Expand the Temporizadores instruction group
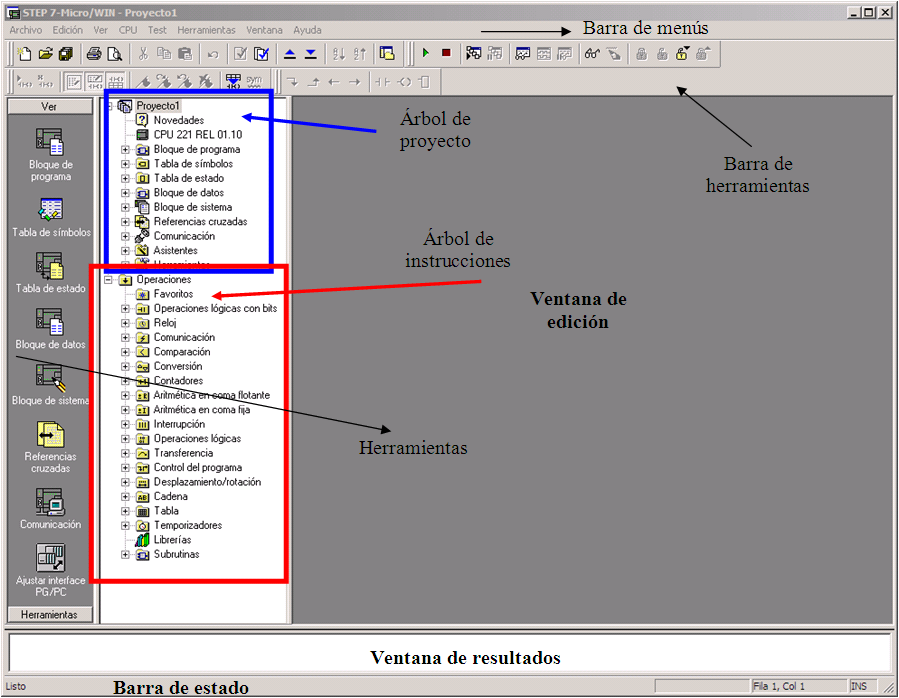Screen dimensions: 899x698 pos(124,525)
